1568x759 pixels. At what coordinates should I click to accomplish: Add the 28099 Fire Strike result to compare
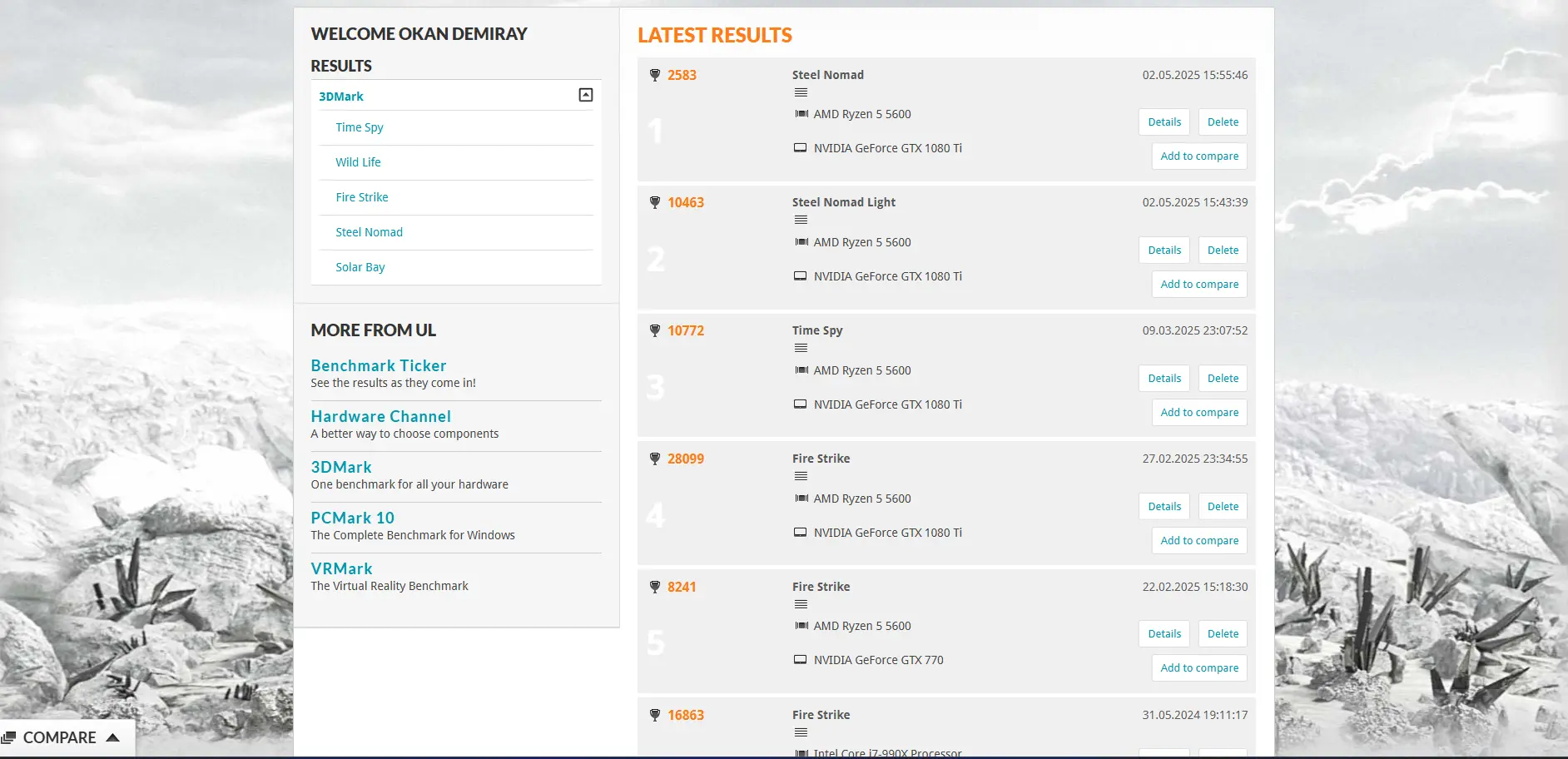[x=1199, y=541]
